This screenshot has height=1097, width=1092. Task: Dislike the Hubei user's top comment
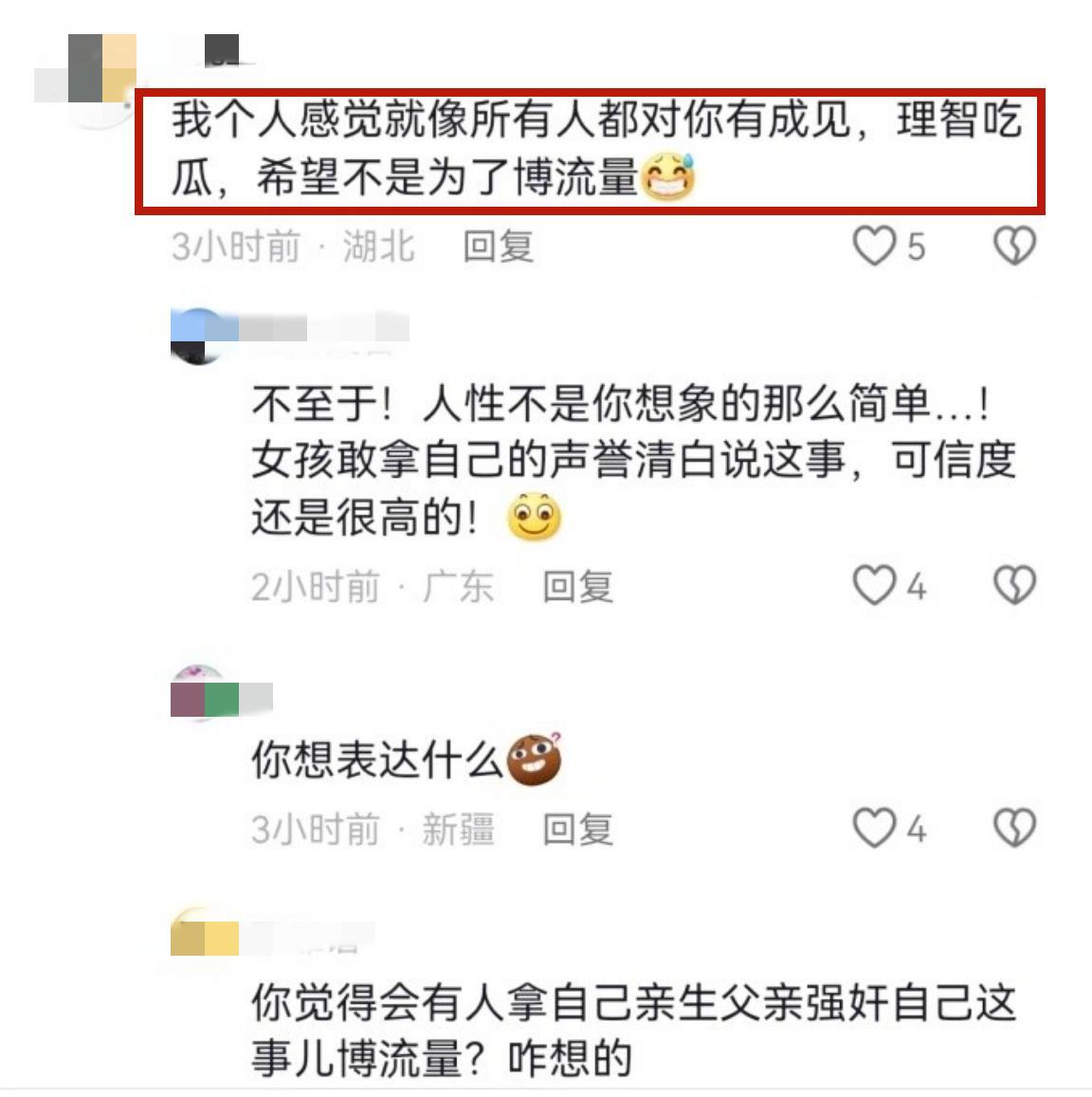pyautogui.click(x=1014, y=247)
